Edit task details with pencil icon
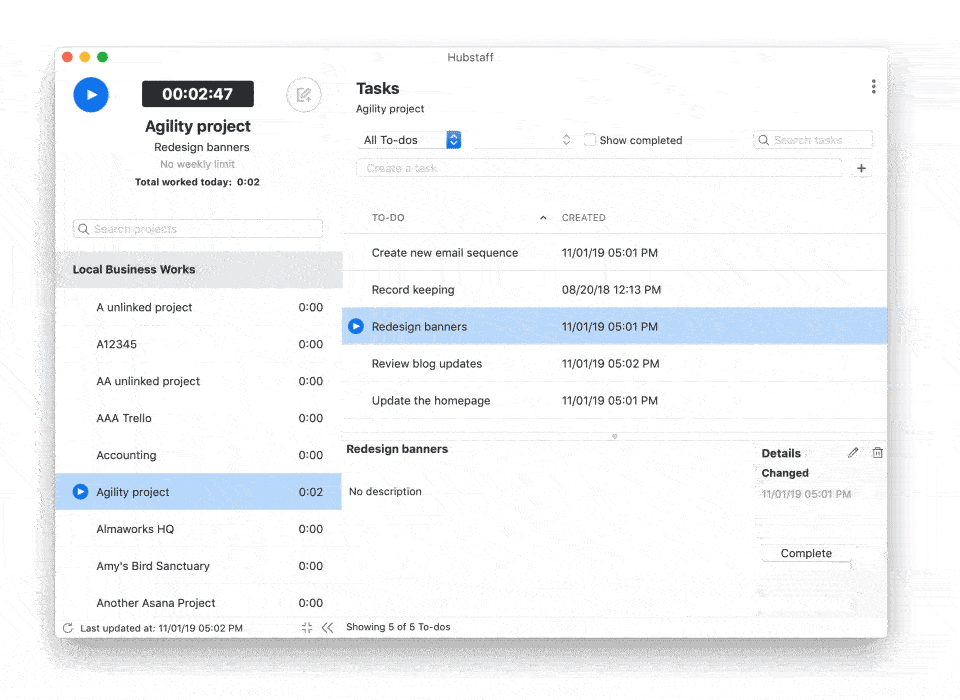The image size is (960, 700). pos(853,453)
